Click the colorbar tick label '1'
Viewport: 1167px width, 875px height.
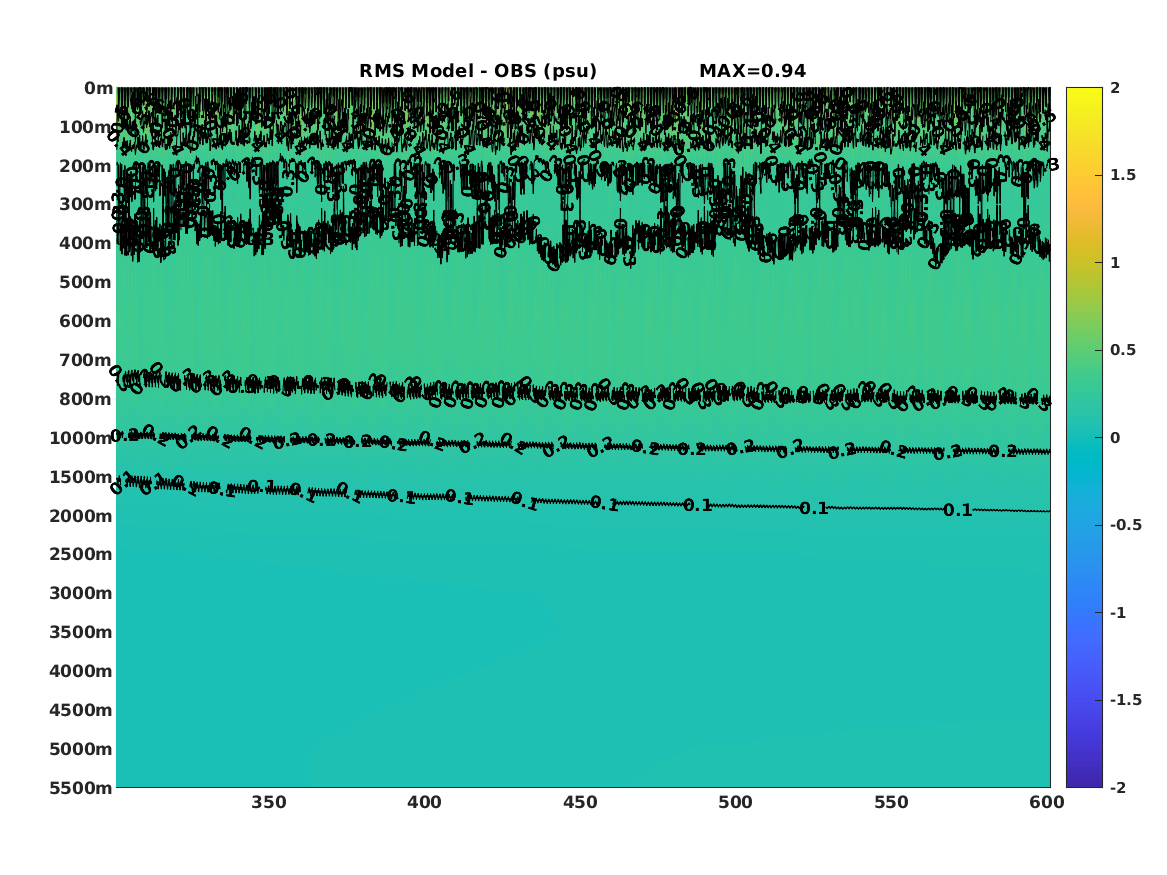pyautogui.click(x=1115, y=263)
